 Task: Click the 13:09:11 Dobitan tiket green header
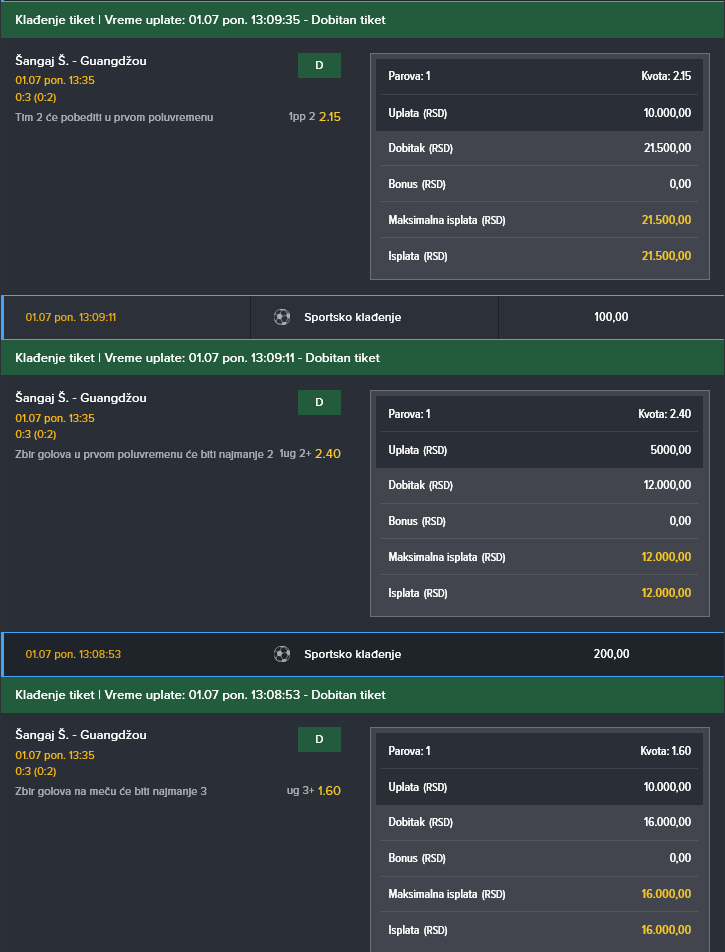pos(362,358)
